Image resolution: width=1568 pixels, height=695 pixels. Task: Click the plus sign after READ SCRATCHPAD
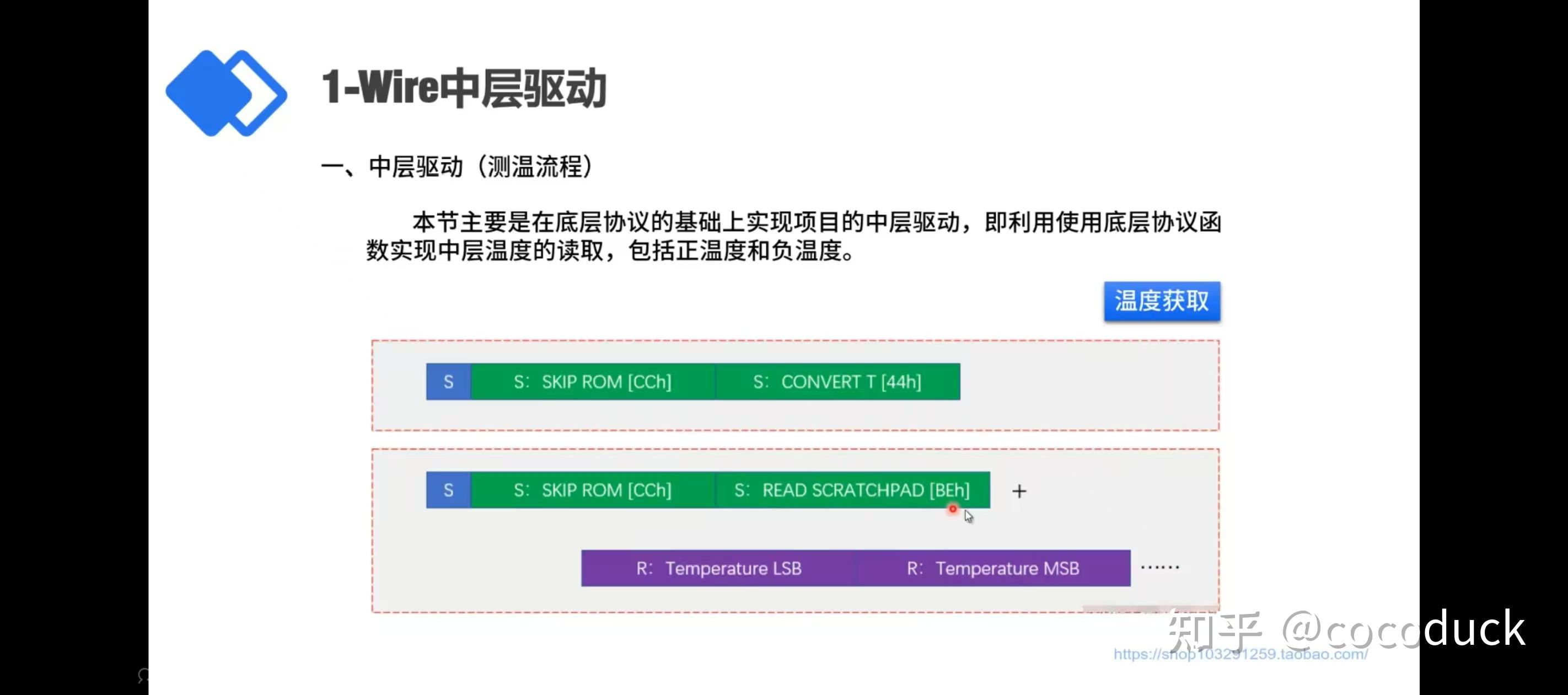tap(1019, 491)
